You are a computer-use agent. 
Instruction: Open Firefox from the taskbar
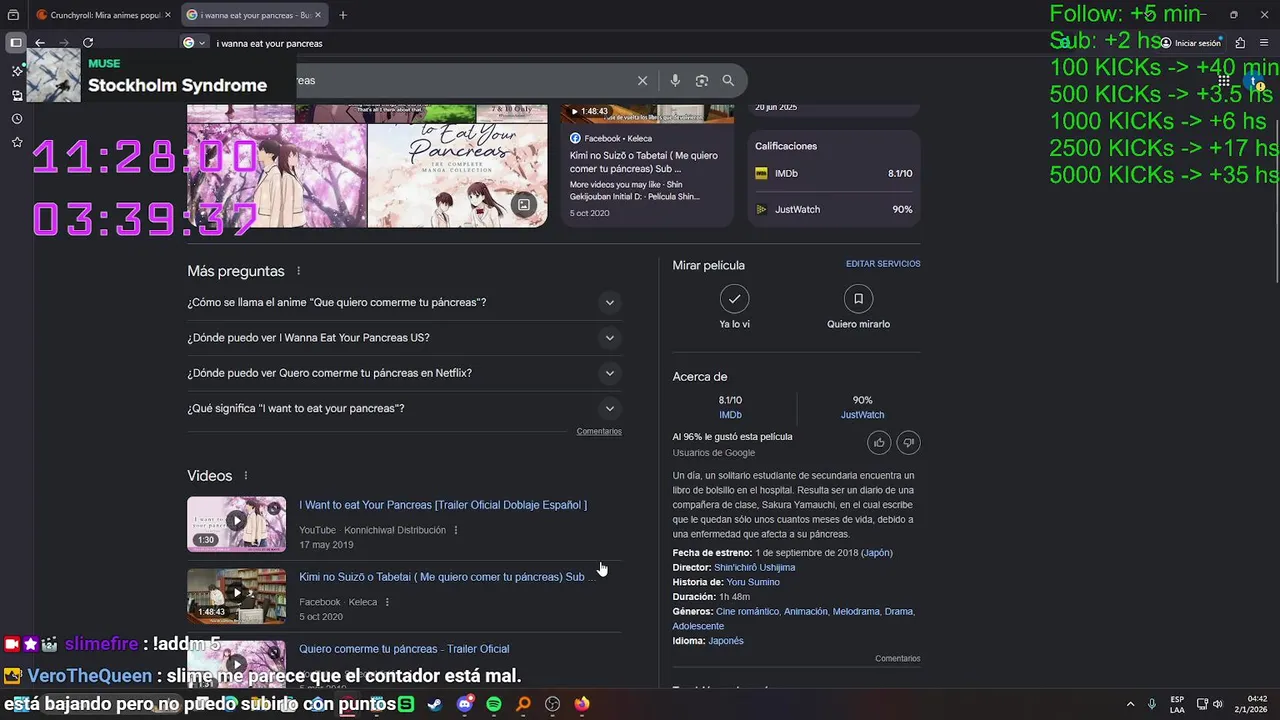click(x=582, y=704)
